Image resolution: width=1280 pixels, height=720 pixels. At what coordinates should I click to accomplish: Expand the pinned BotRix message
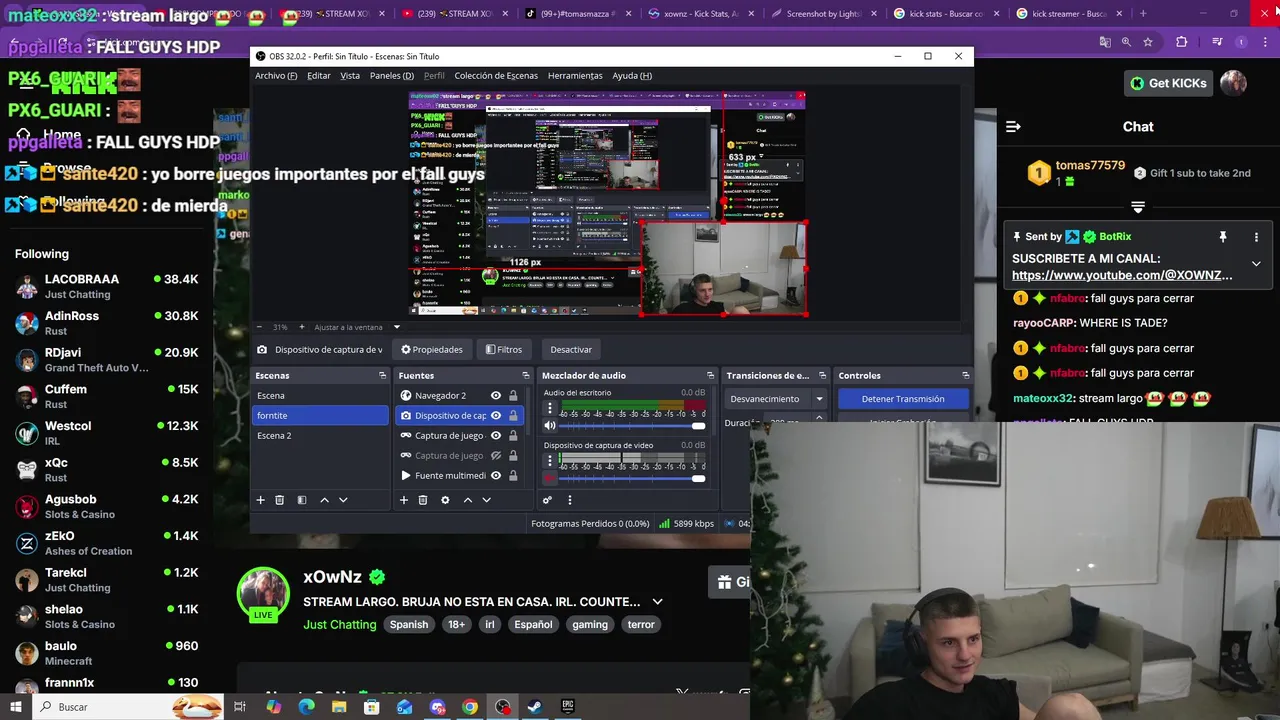1256,264
